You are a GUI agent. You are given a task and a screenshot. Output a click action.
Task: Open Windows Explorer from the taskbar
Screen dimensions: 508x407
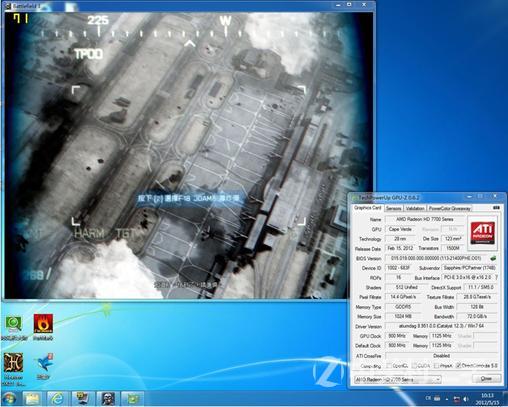[32, 399]
